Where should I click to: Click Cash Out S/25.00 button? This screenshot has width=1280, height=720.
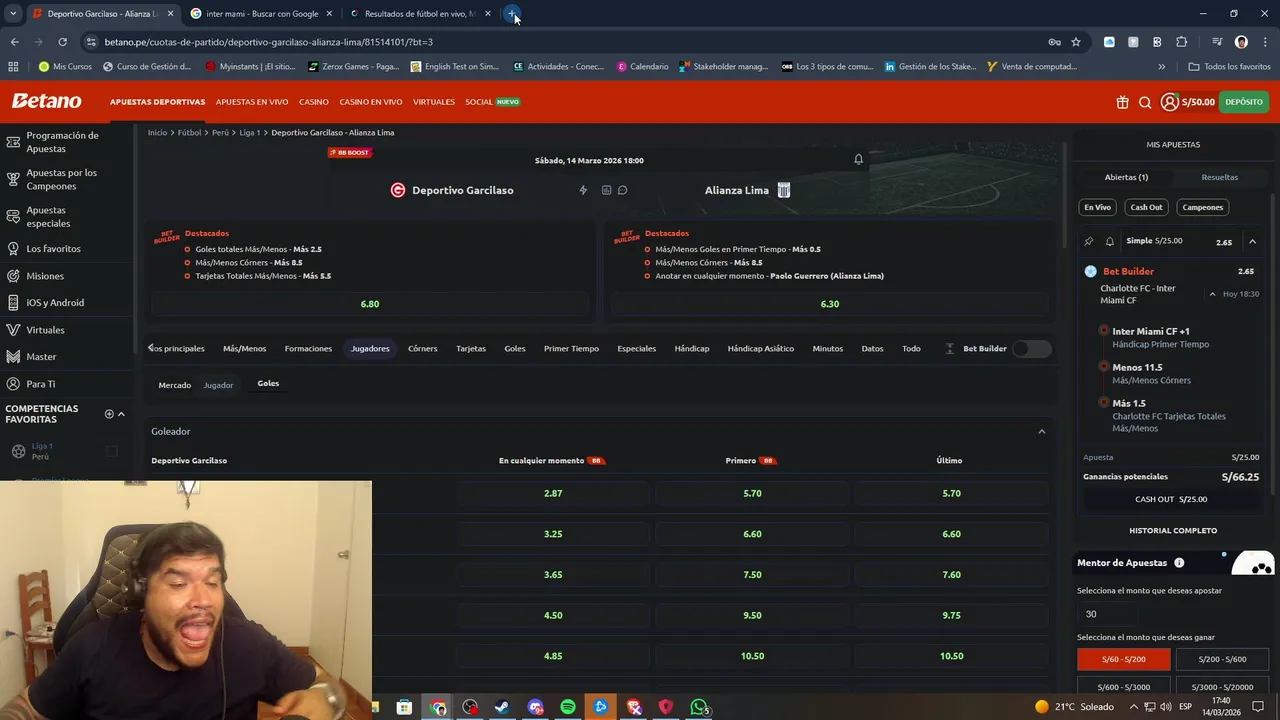(1171, 499)
